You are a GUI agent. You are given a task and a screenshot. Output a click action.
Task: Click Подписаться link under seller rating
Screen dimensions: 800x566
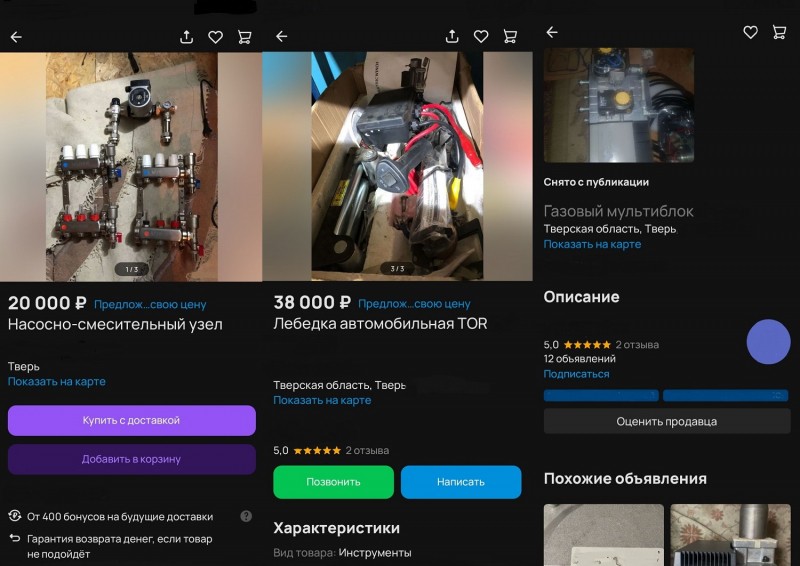(x=576, y=374)
